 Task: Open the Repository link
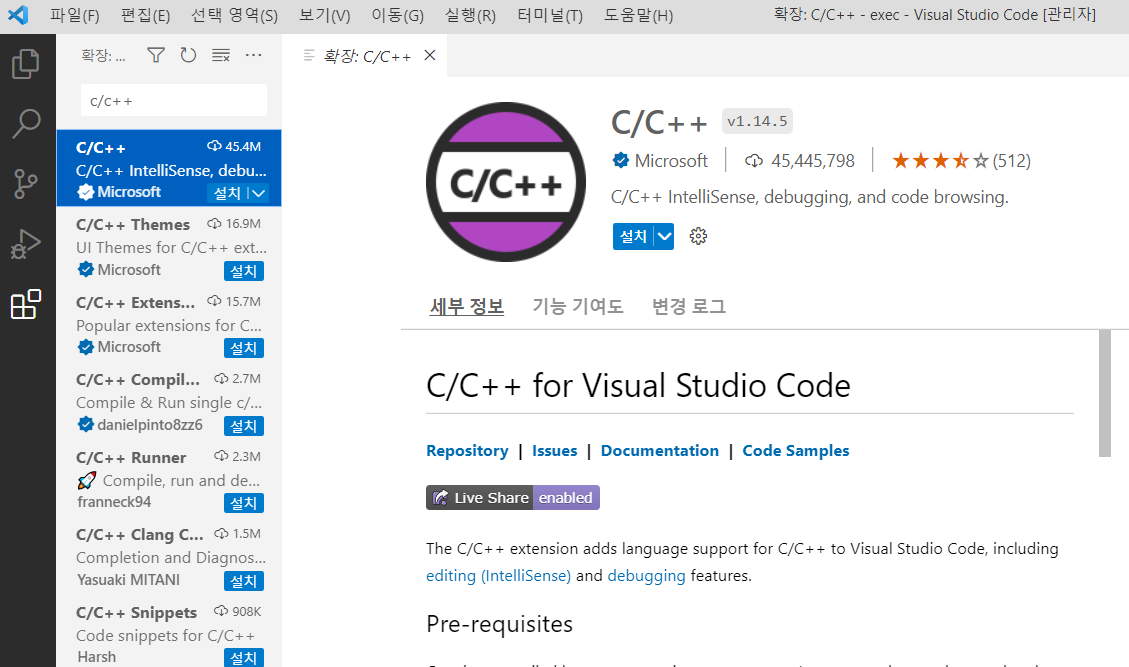(x=467, y=450)
